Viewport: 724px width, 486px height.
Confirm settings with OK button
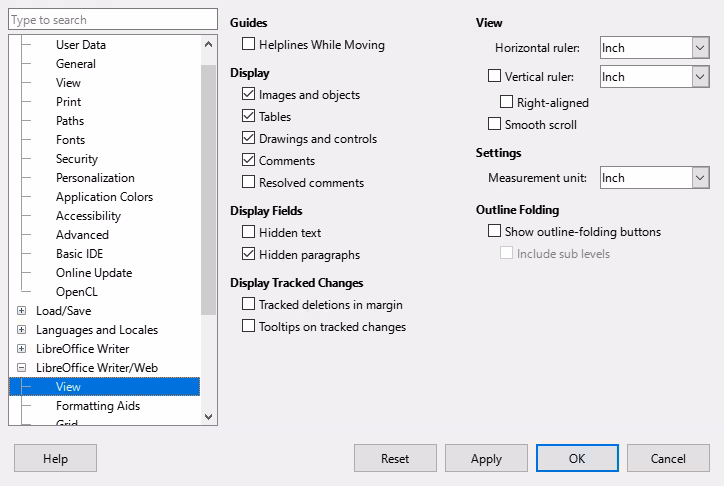577,458
